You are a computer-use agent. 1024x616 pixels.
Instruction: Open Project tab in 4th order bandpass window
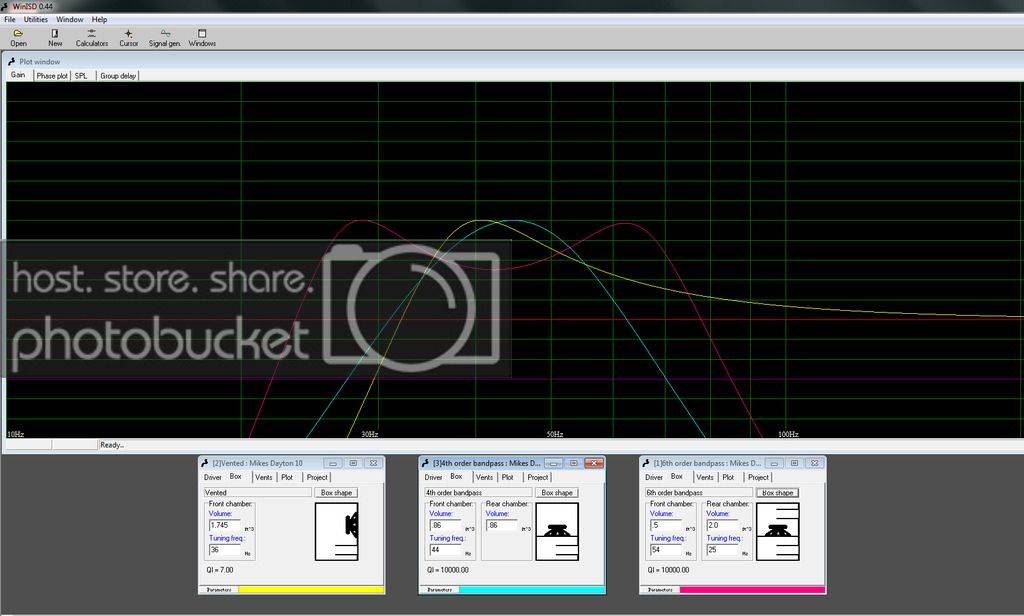tap(538, 478)
